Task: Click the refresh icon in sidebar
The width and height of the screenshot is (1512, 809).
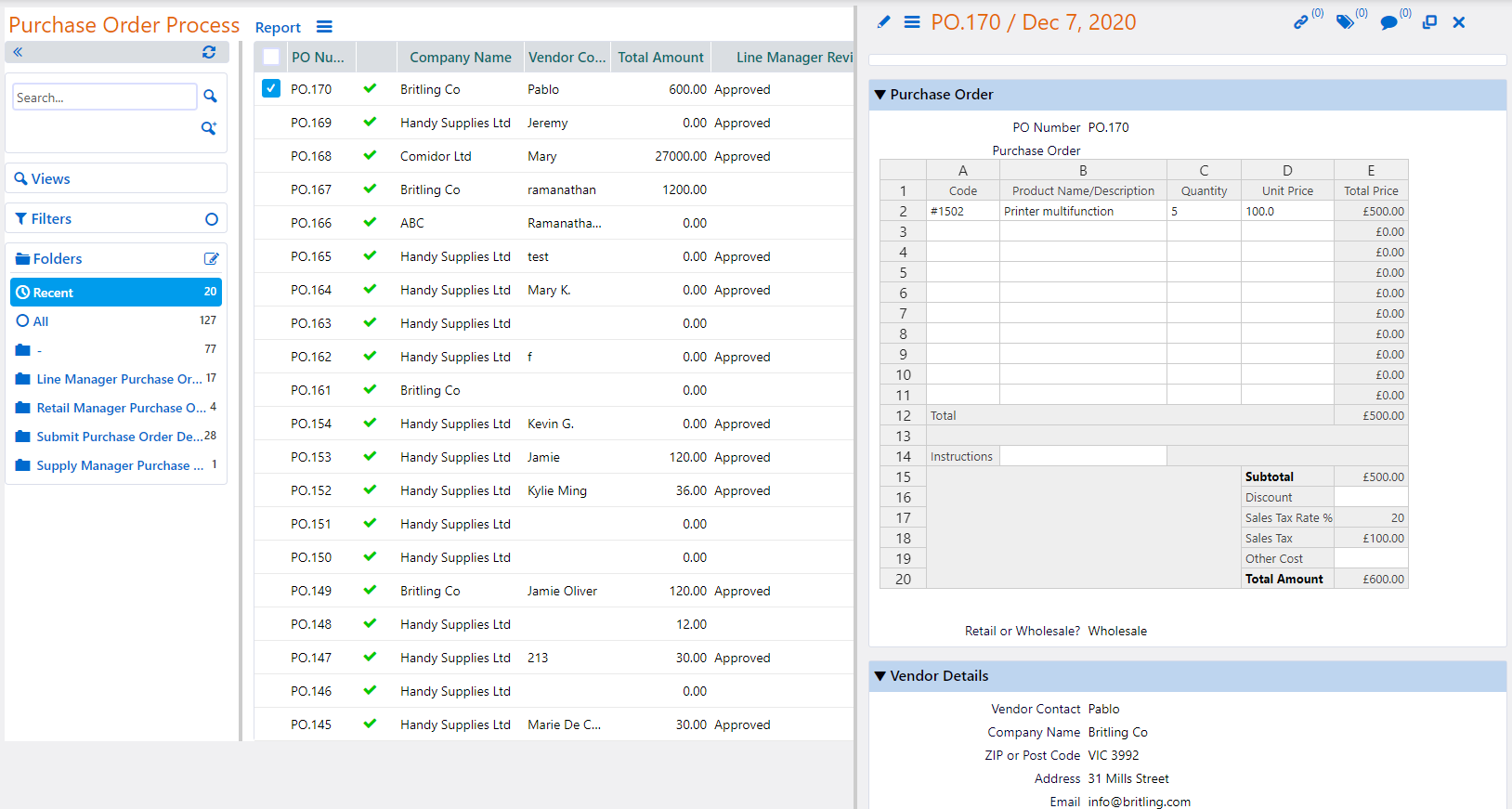Action: coord(209,52)
